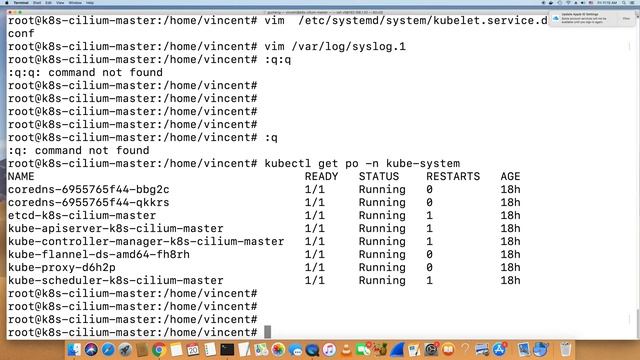Open the Window menu
Image resolution: width=640 pixels, height=360 pixels.
click(x=75, y=2)
